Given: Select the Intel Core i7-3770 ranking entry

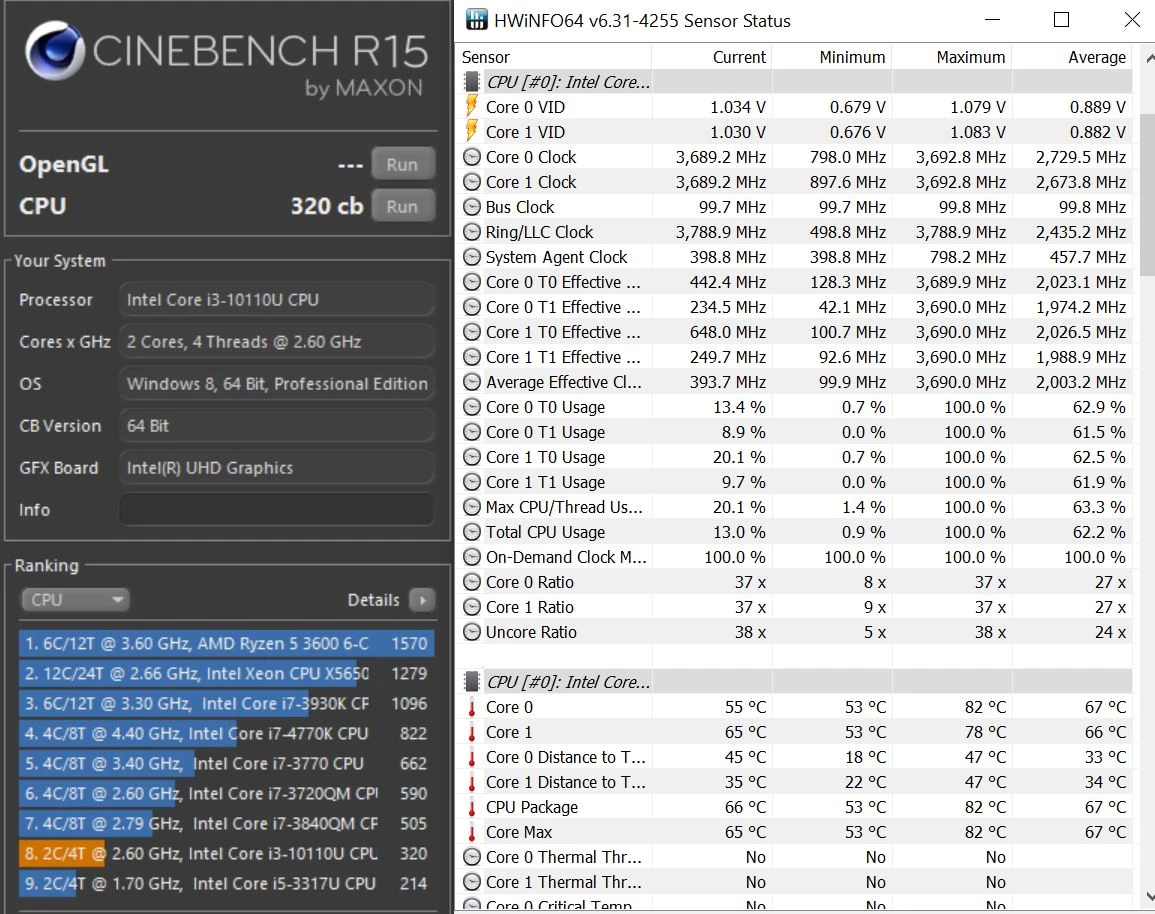Looking at the screenshot, I should tap(227, 764).
